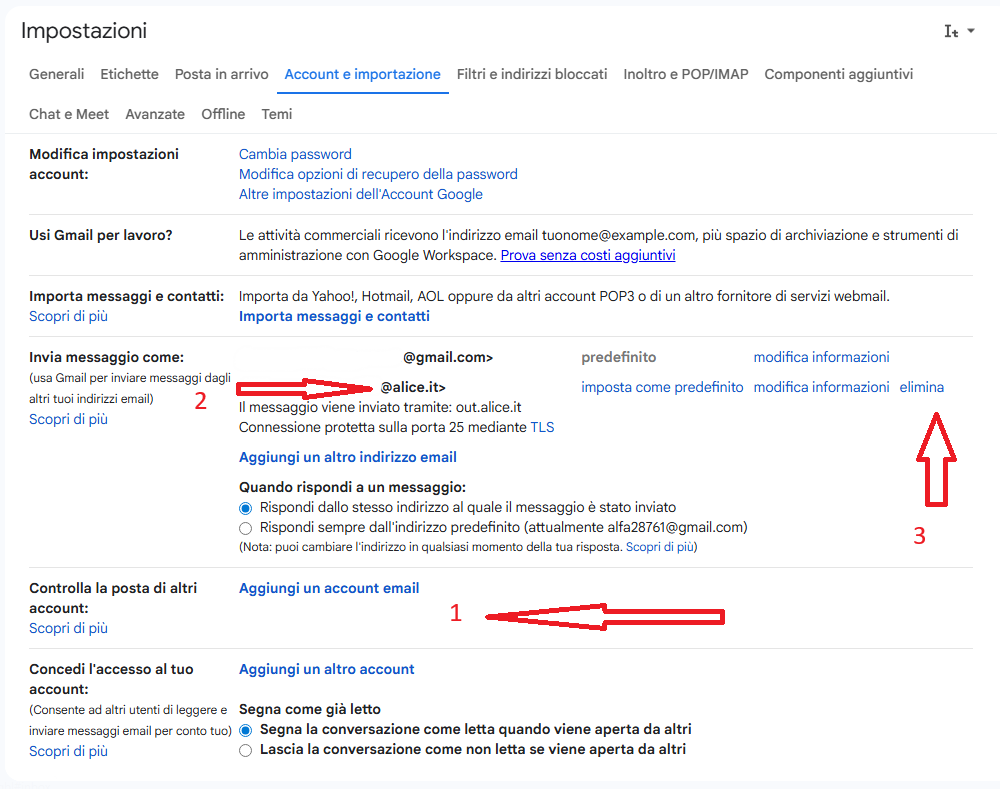
Task: Click Importa messaggi e contatti link
Action: [x=334, y=316]
